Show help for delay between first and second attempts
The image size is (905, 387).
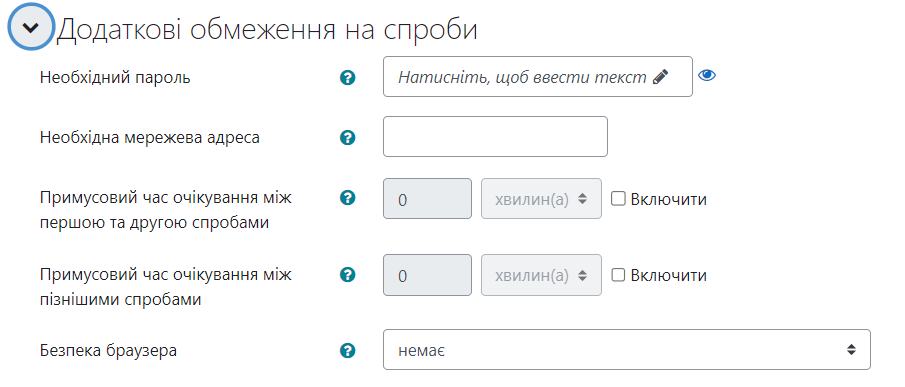tap(347, 198)
